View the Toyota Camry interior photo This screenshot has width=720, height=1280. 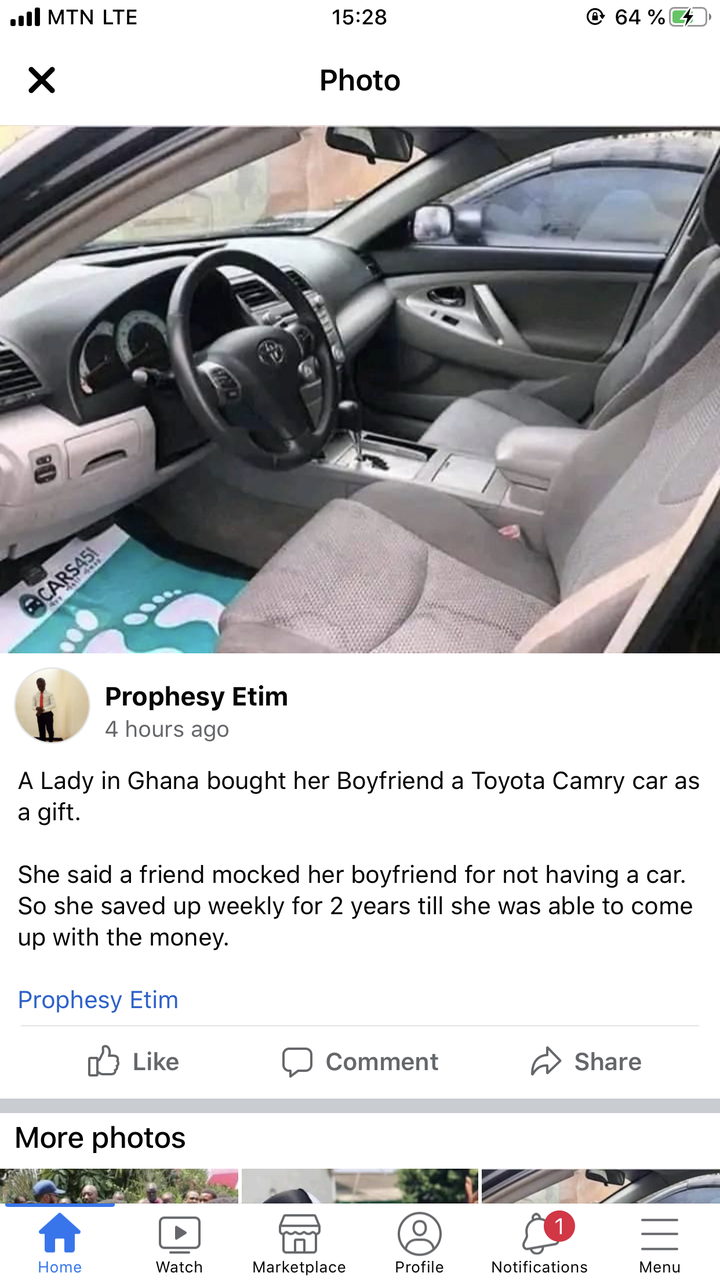[360, 390]
